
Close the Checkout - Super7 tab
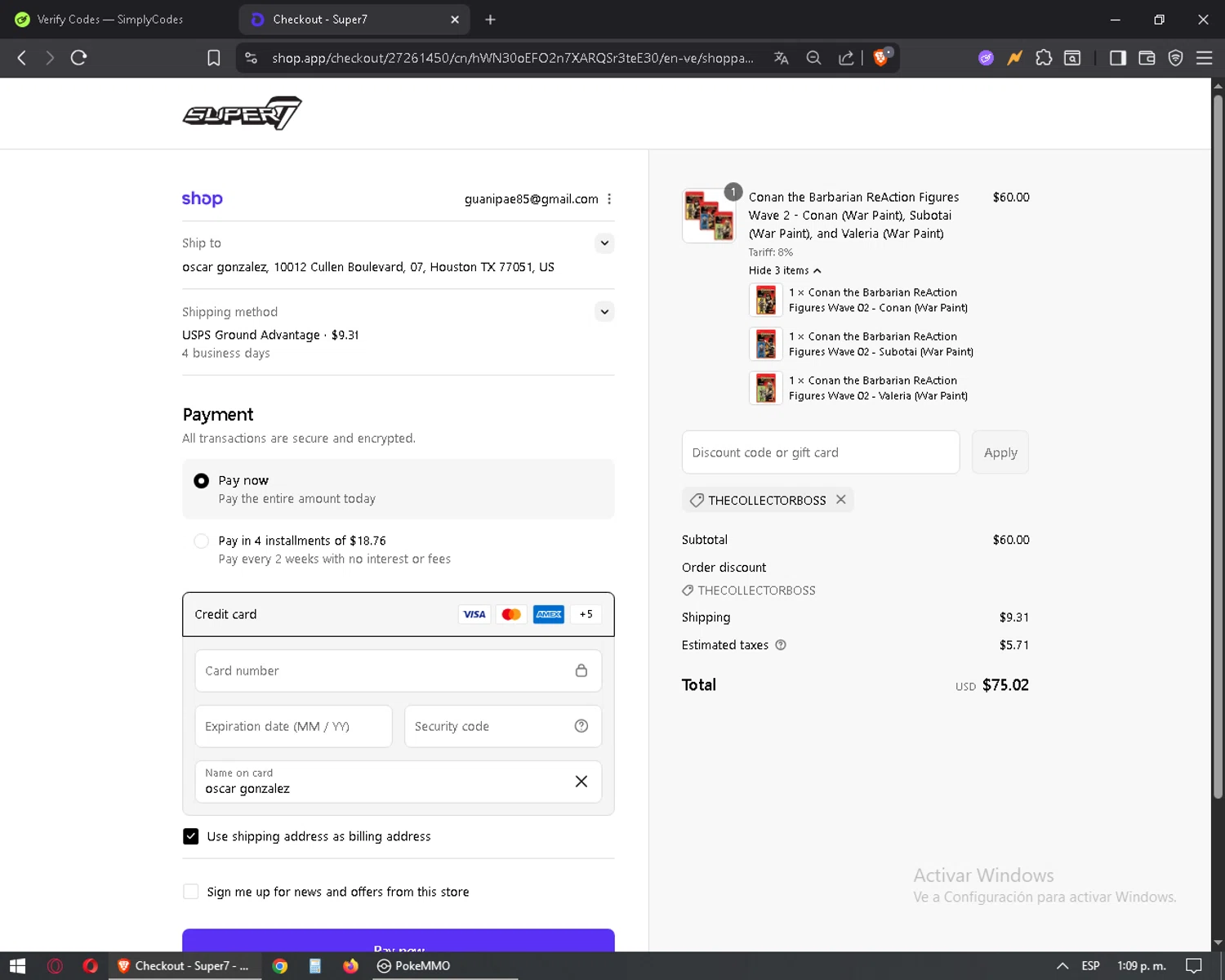tap(455, 20)
